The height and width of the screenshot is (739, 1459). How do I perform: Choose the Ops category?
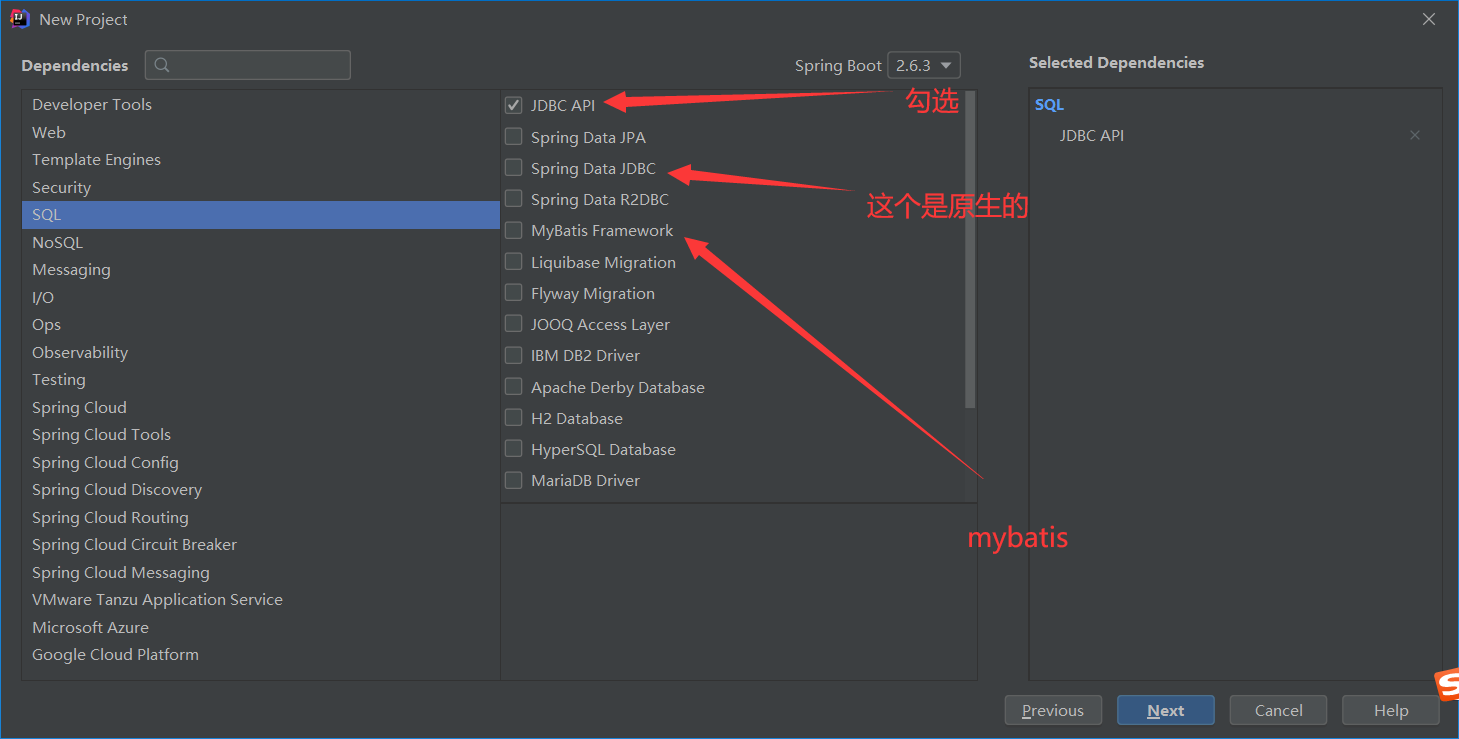click(x=260, y=324)
